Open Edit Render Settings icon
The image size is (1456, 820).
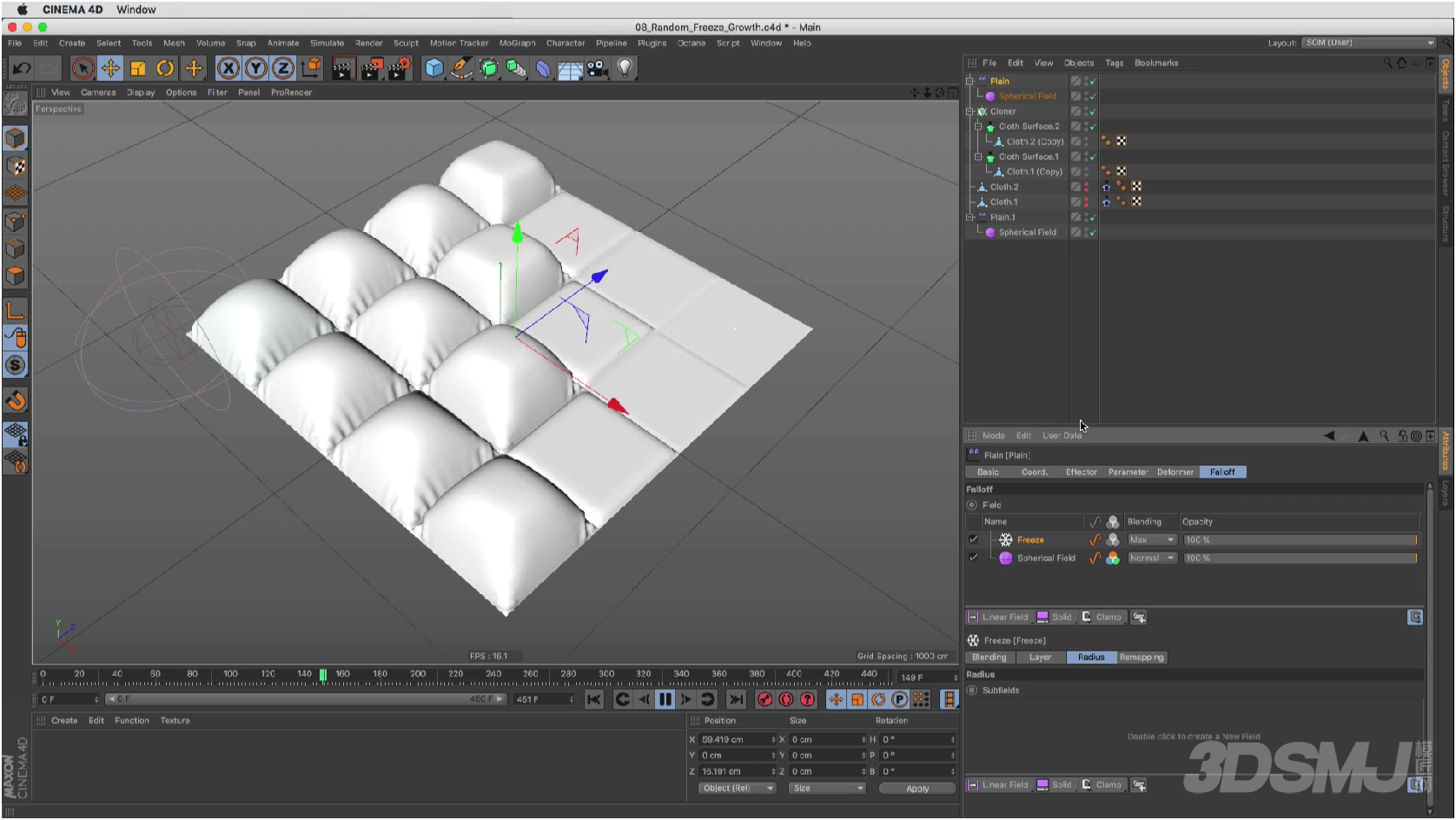pyautogui.click(x=399, y=68)
